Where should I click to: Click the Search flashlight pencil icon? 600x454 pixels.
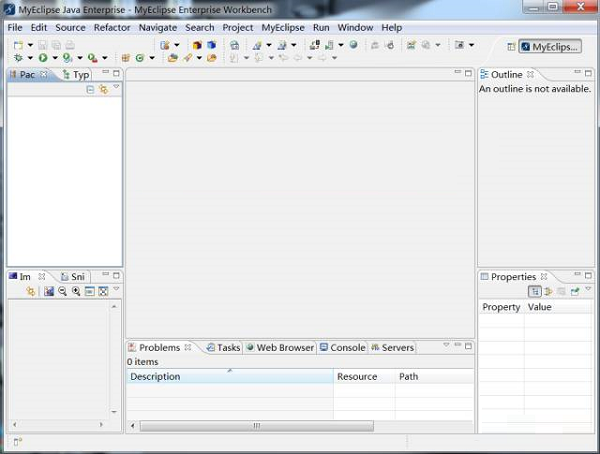[x=188, y=58]
